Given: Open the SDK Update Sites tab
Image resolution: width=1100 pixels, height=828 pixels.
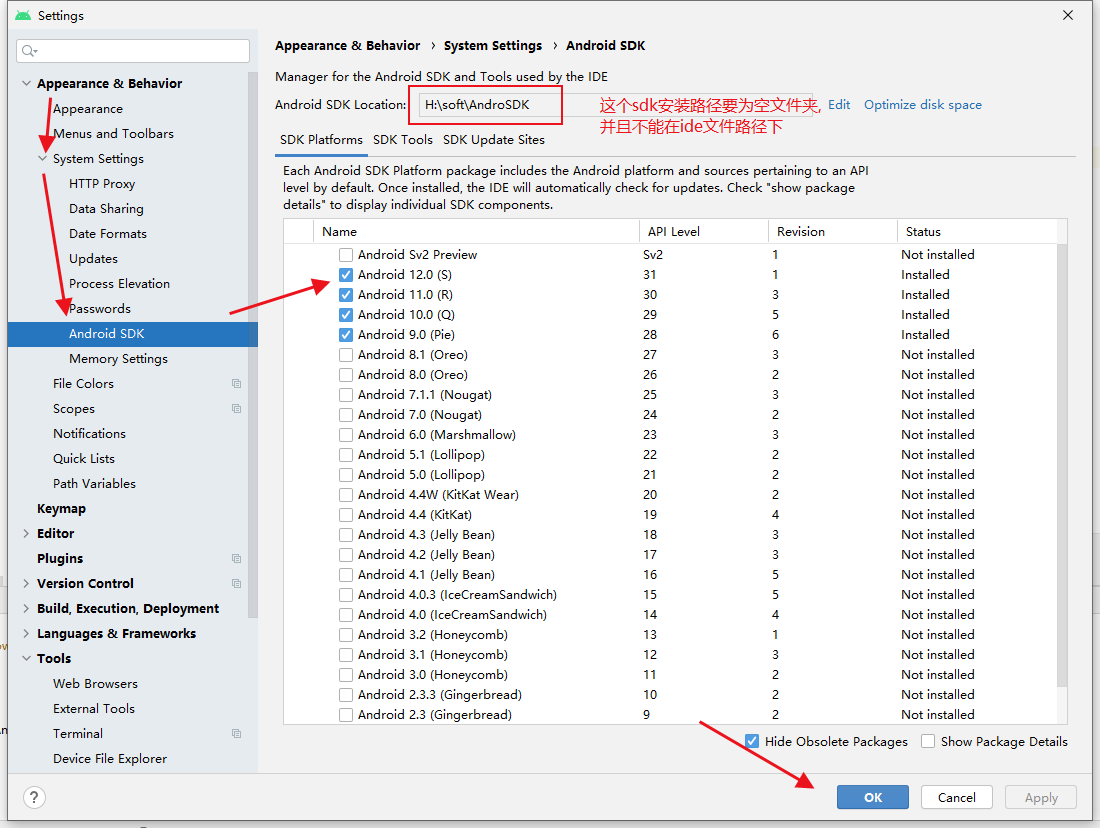Looking at the screenshot, I should click(494, 140).
